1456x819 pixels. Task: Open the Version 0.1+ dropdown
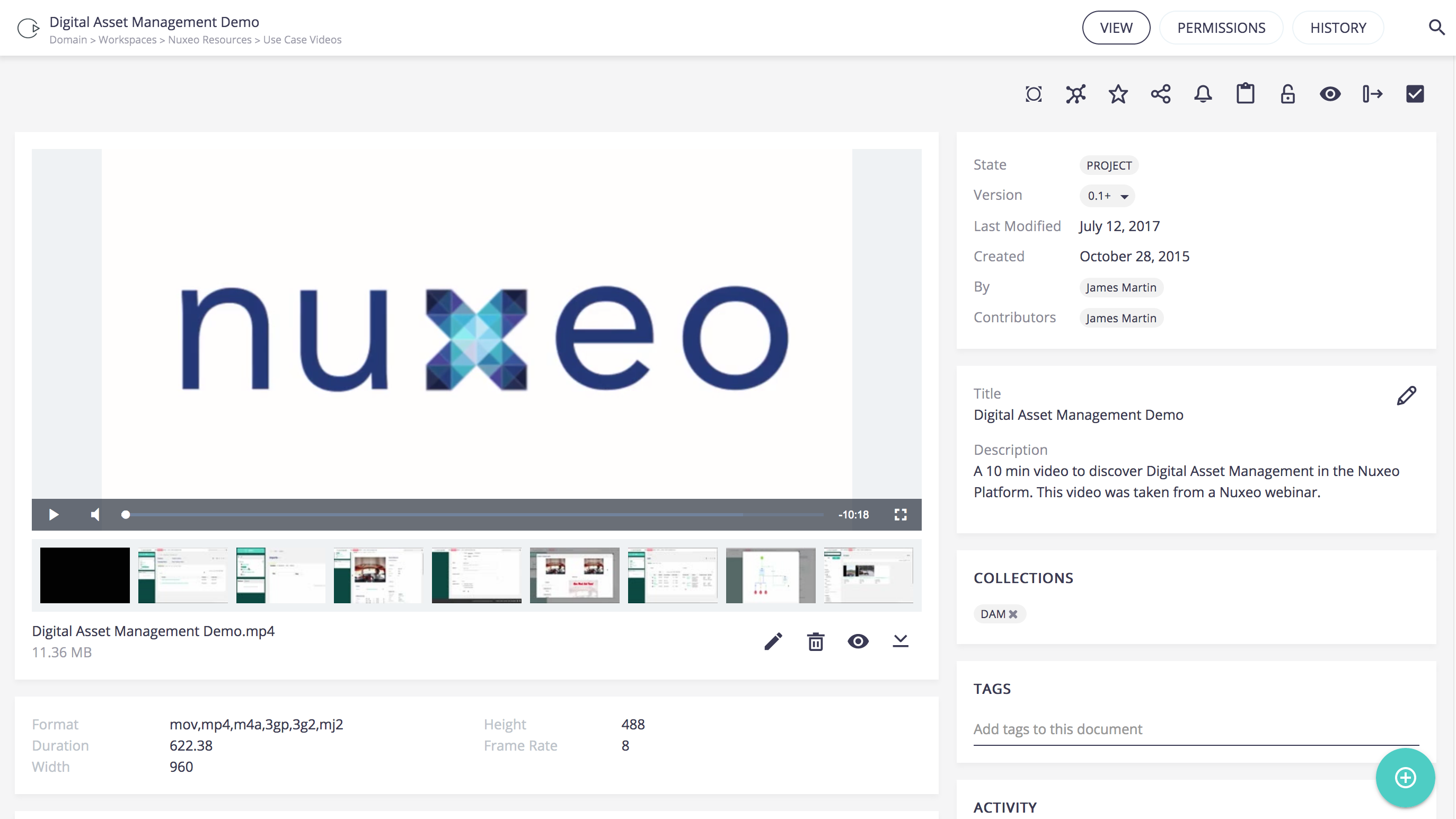pyautogui.click(x=1107, y=196)
